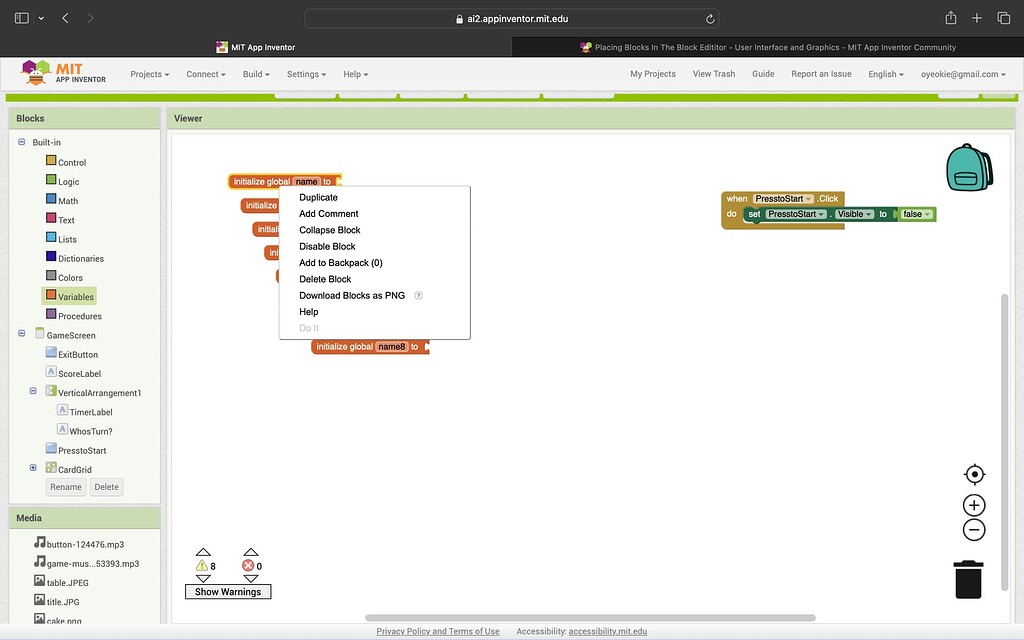
Task: Click the trash can icon
Action: pyautogui.click(x=967, y=578)
